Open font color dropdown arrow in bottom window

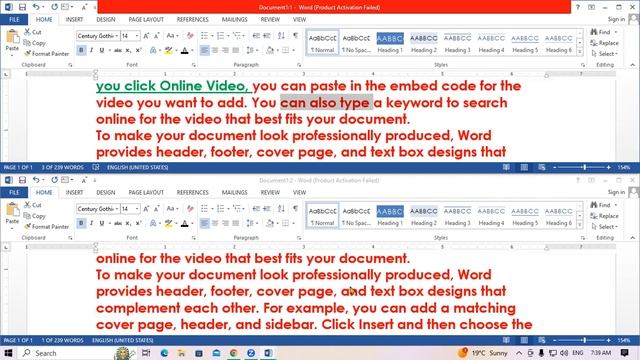coord(192,223)
